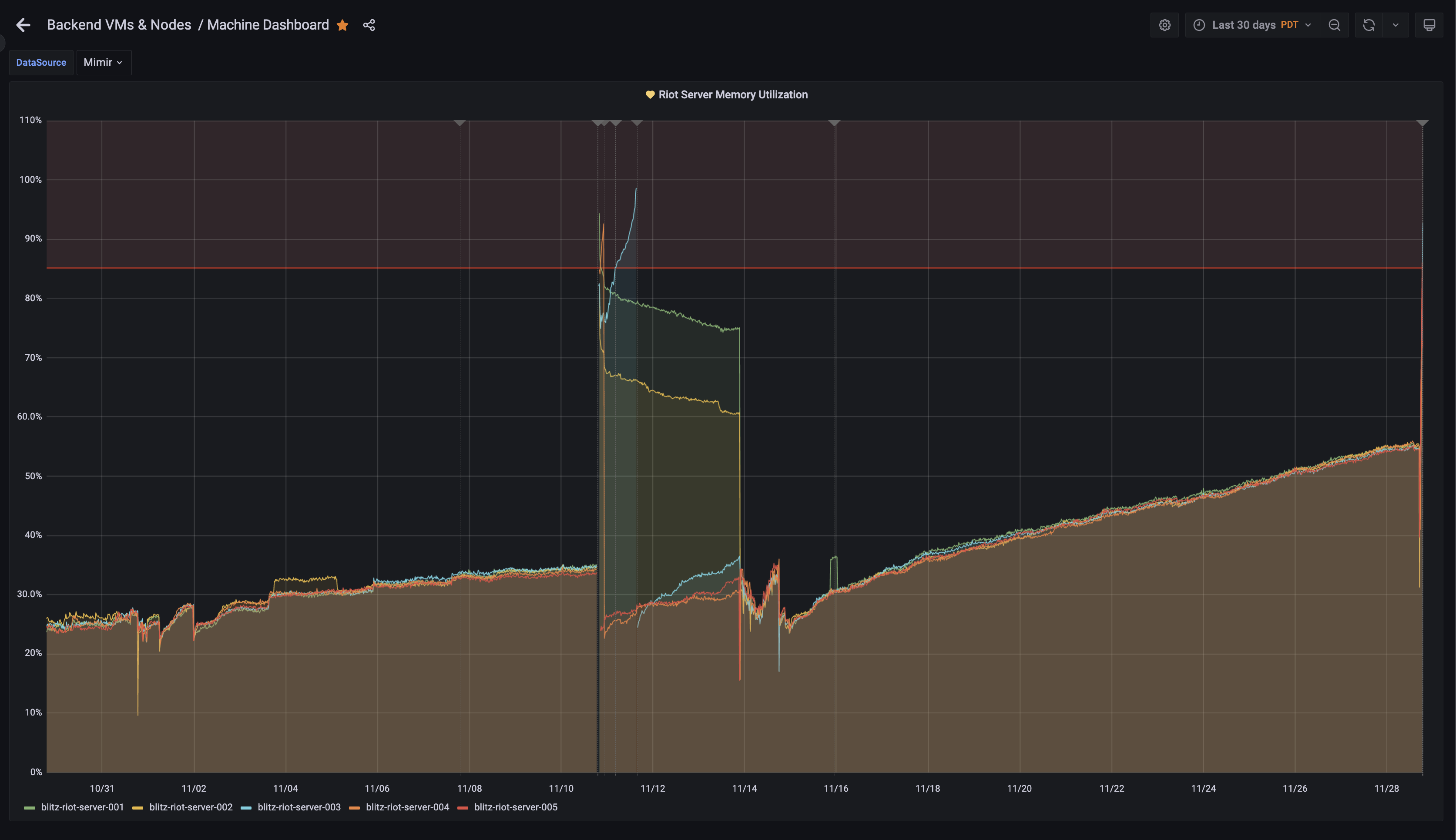Toggle the blitz-riot-server-005 series in the legend

(x=516, y=807)
